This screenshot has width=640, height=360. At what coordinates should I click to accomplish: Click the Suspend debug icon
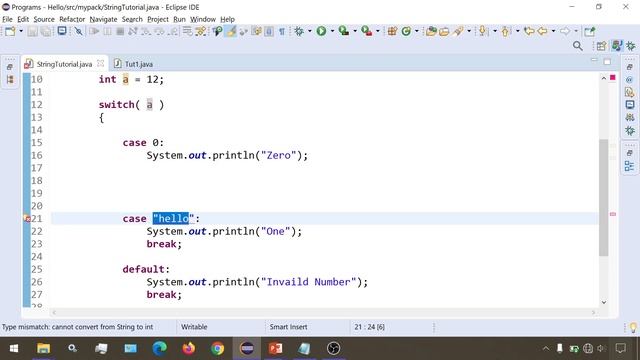click(107, 31)
